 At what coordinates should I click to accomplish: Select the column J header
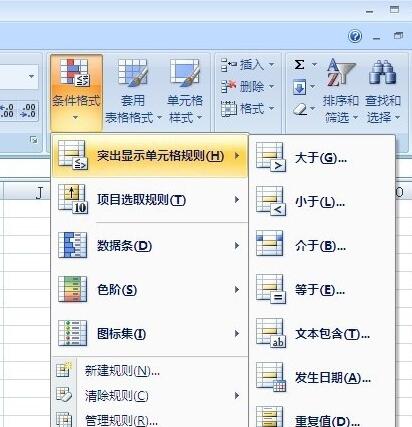coord(27,192)
